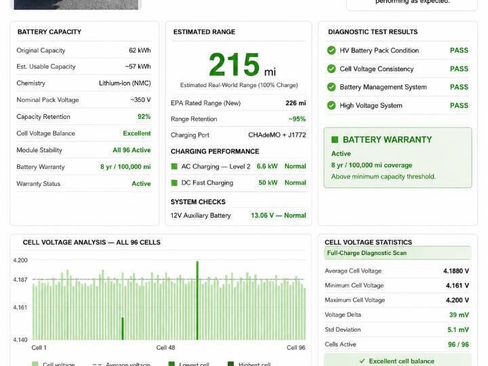
Task: Click the green square beside Battery Warranty
Action: pos(335,140)
